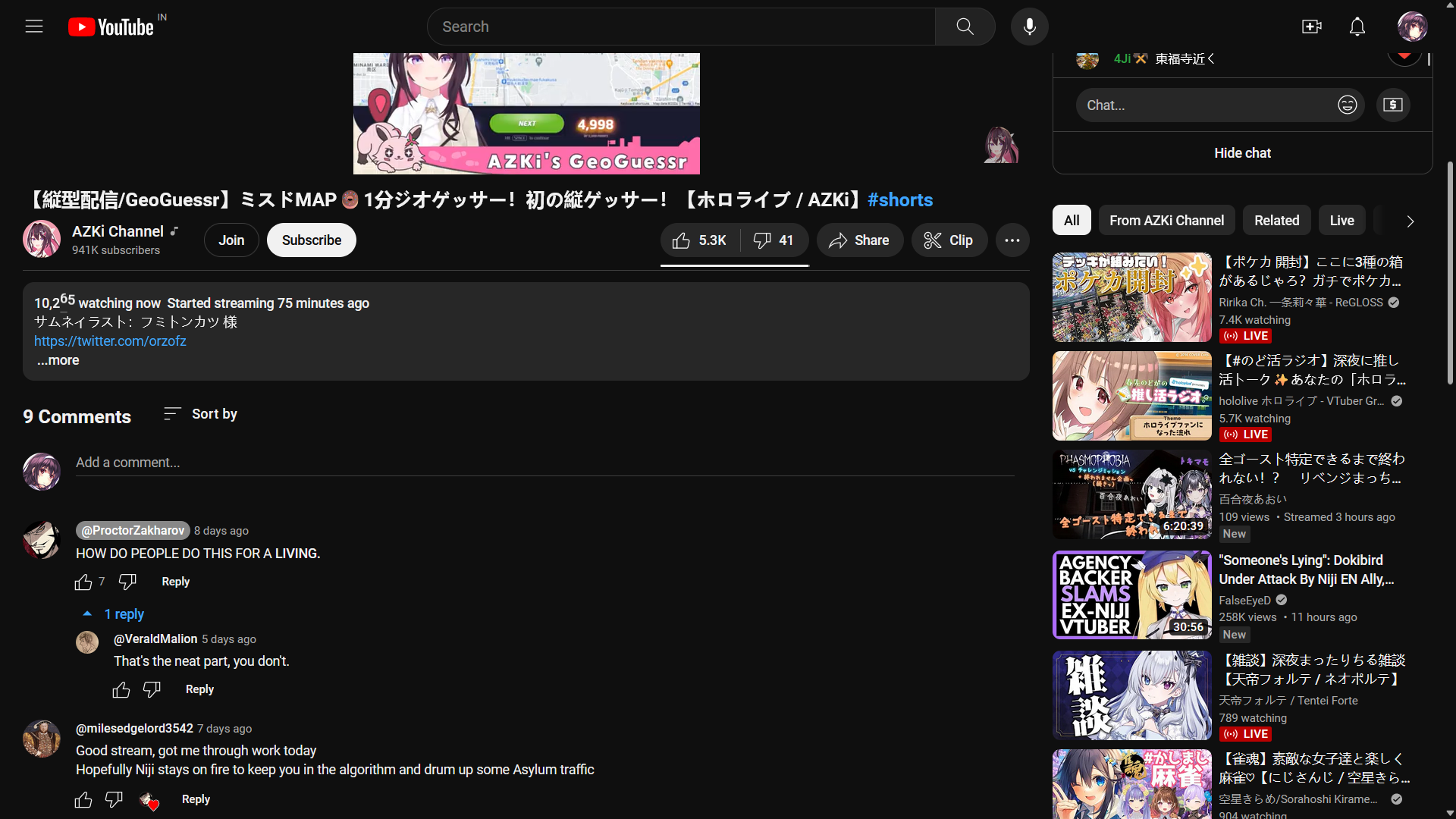
Task: Open 4Ji chat message author avatar
Action: [1087, 60]
